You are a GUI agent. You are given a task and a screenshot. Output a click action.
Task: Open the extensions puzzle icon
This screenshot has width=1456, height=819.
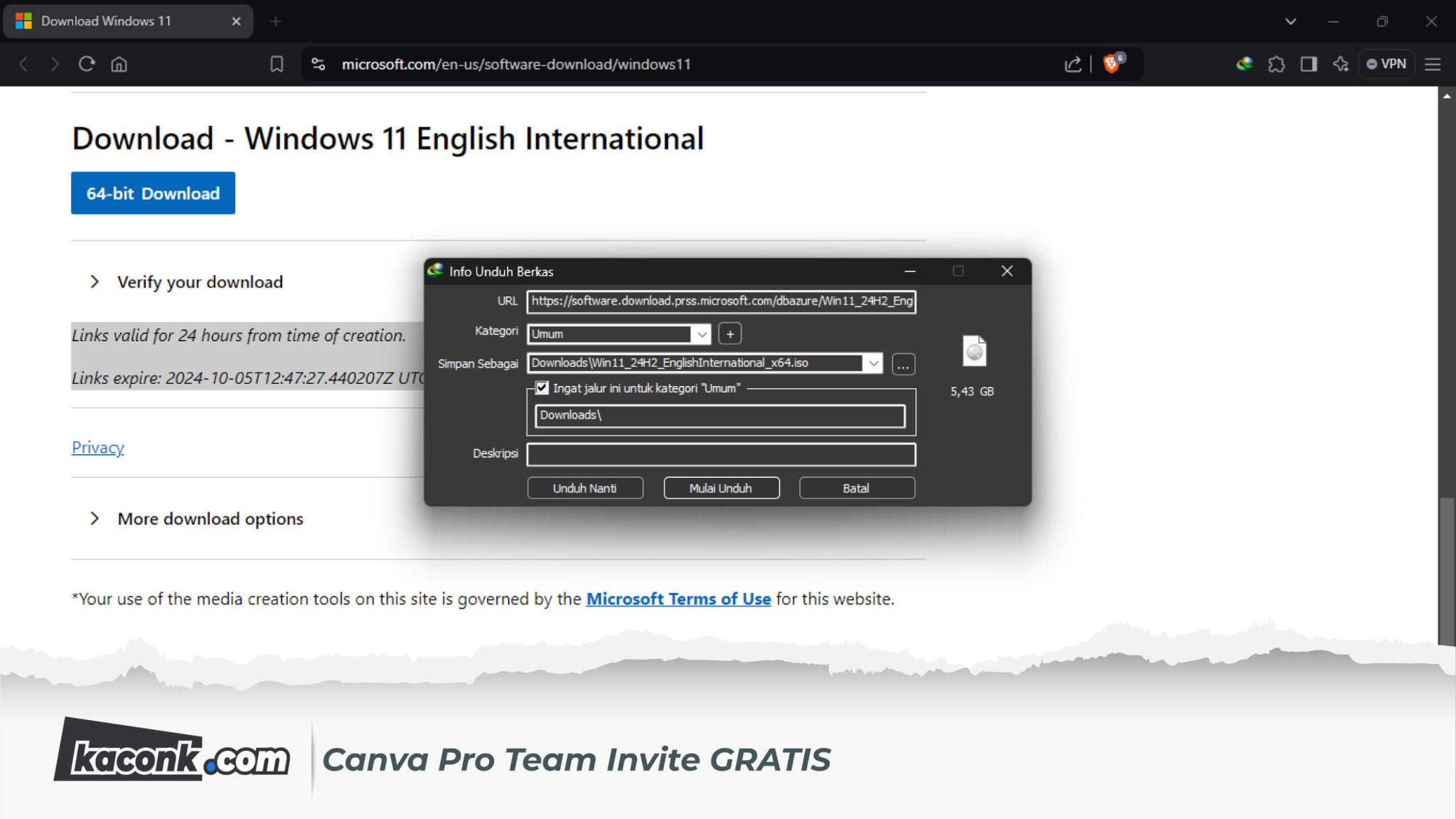(x=1278, y=64)
